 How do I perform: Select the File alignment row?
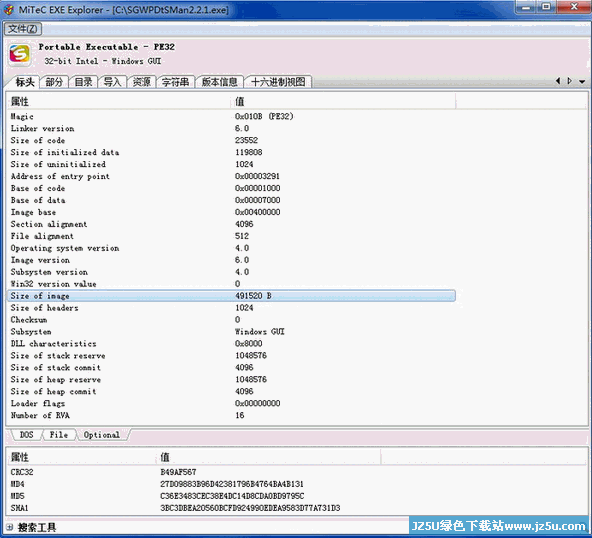(231, 236)
